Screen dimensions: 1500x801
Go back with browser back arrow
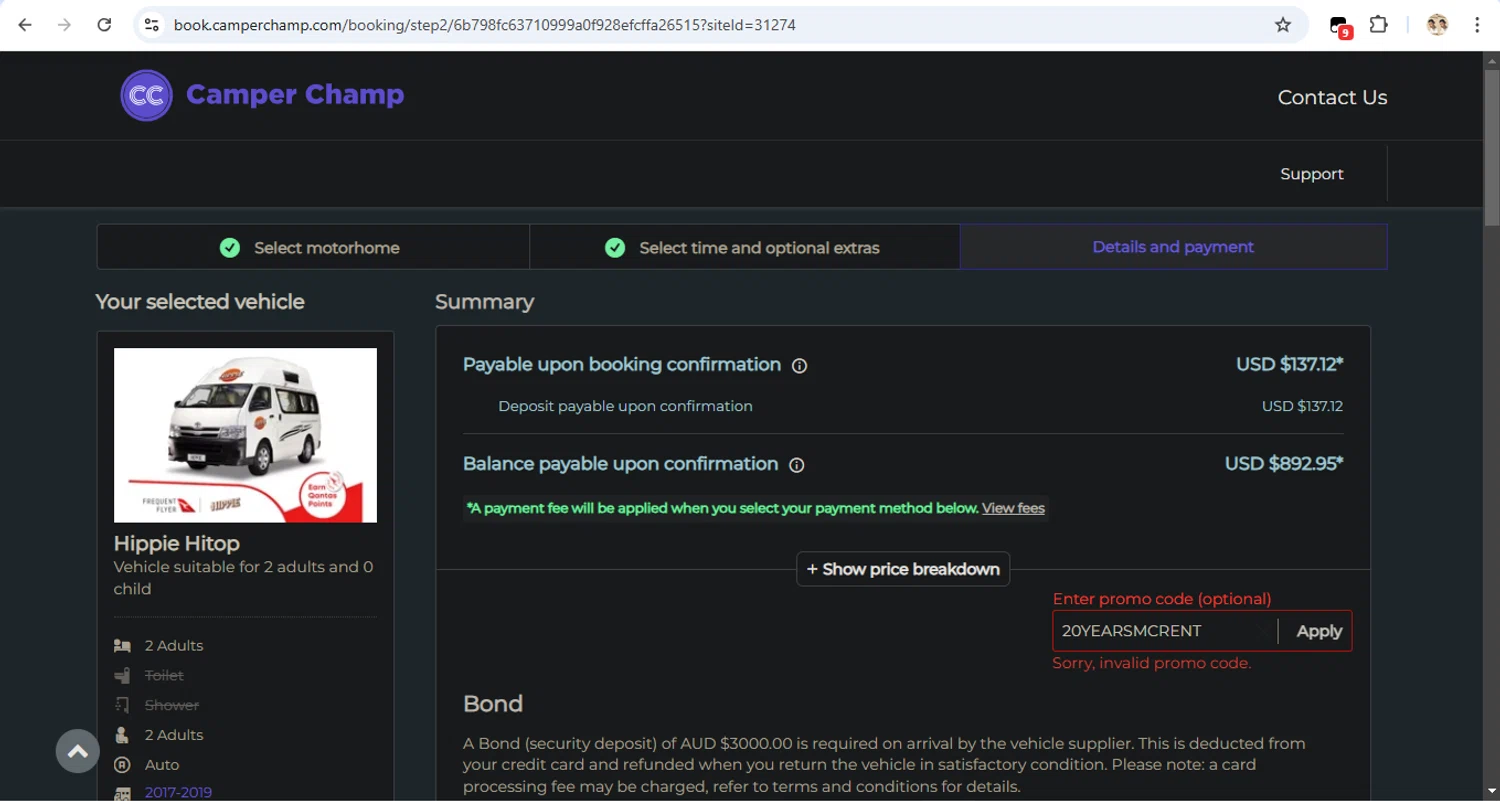coord(25,25)
